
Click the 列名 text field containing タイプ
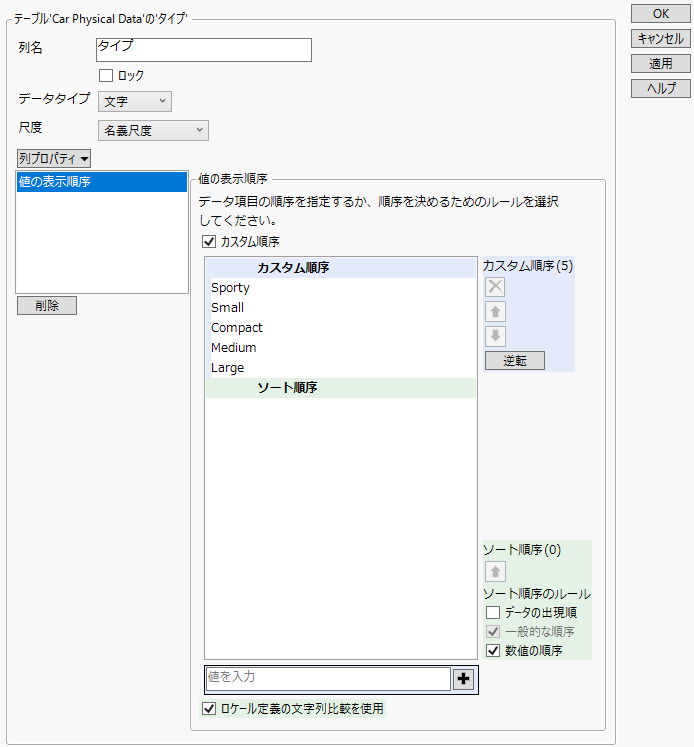tap(204, 50)
